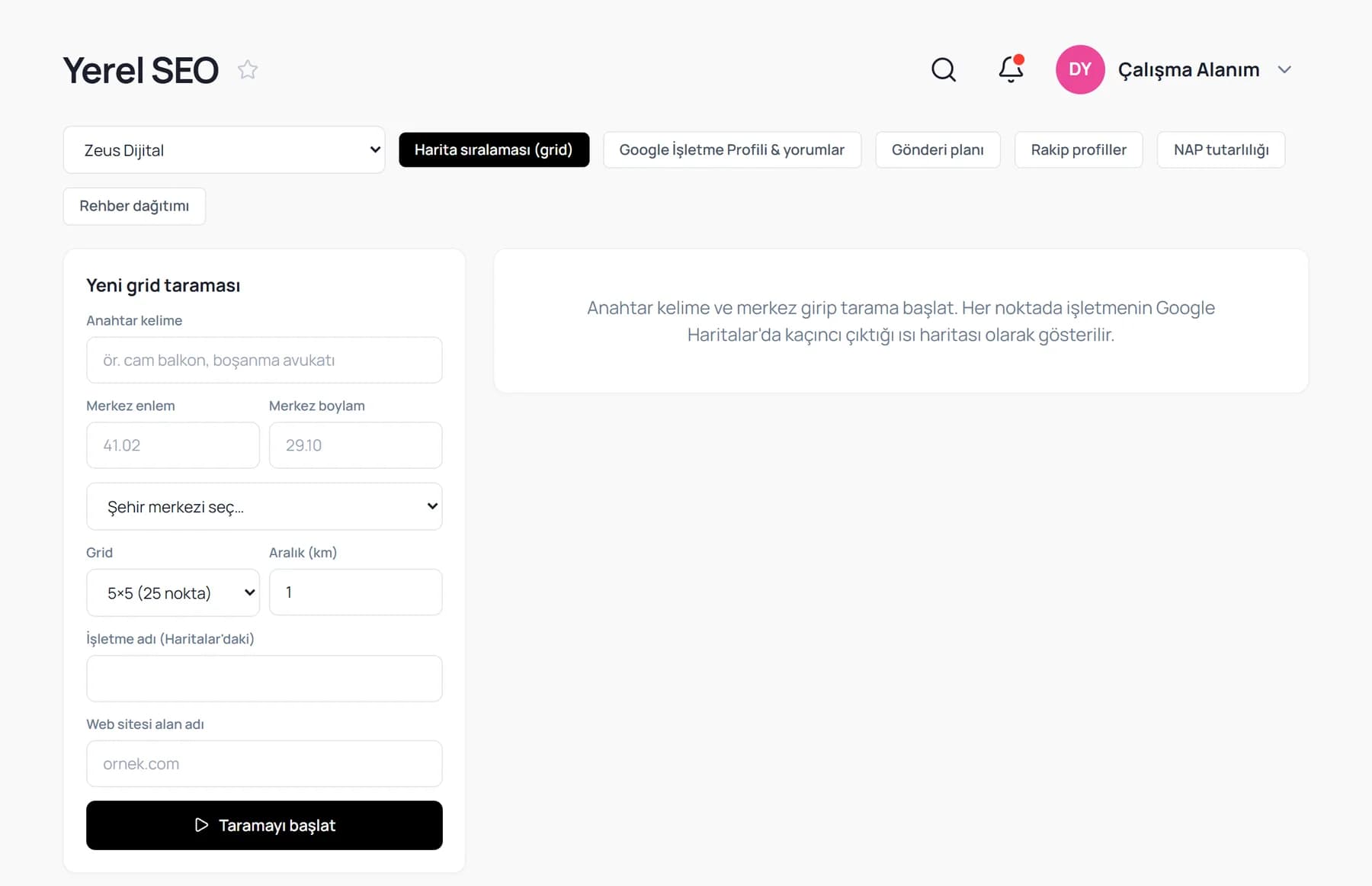Image resolution: width=1372 pixels, height=886 pixels.
Task: Switch to Harita sıralaması (grid) tab
Action: click(494, 149)
